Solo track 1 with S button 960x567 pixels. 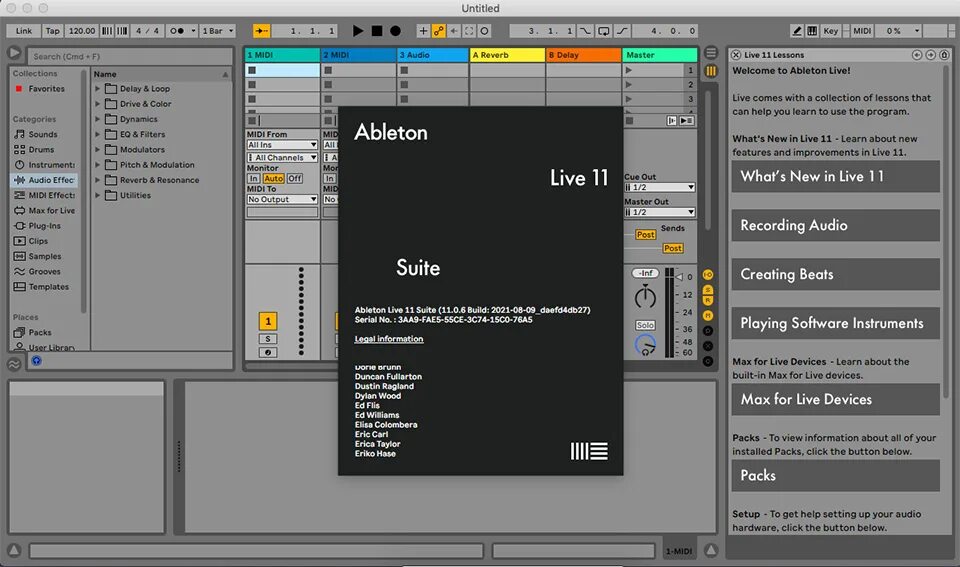coord(268,339)
